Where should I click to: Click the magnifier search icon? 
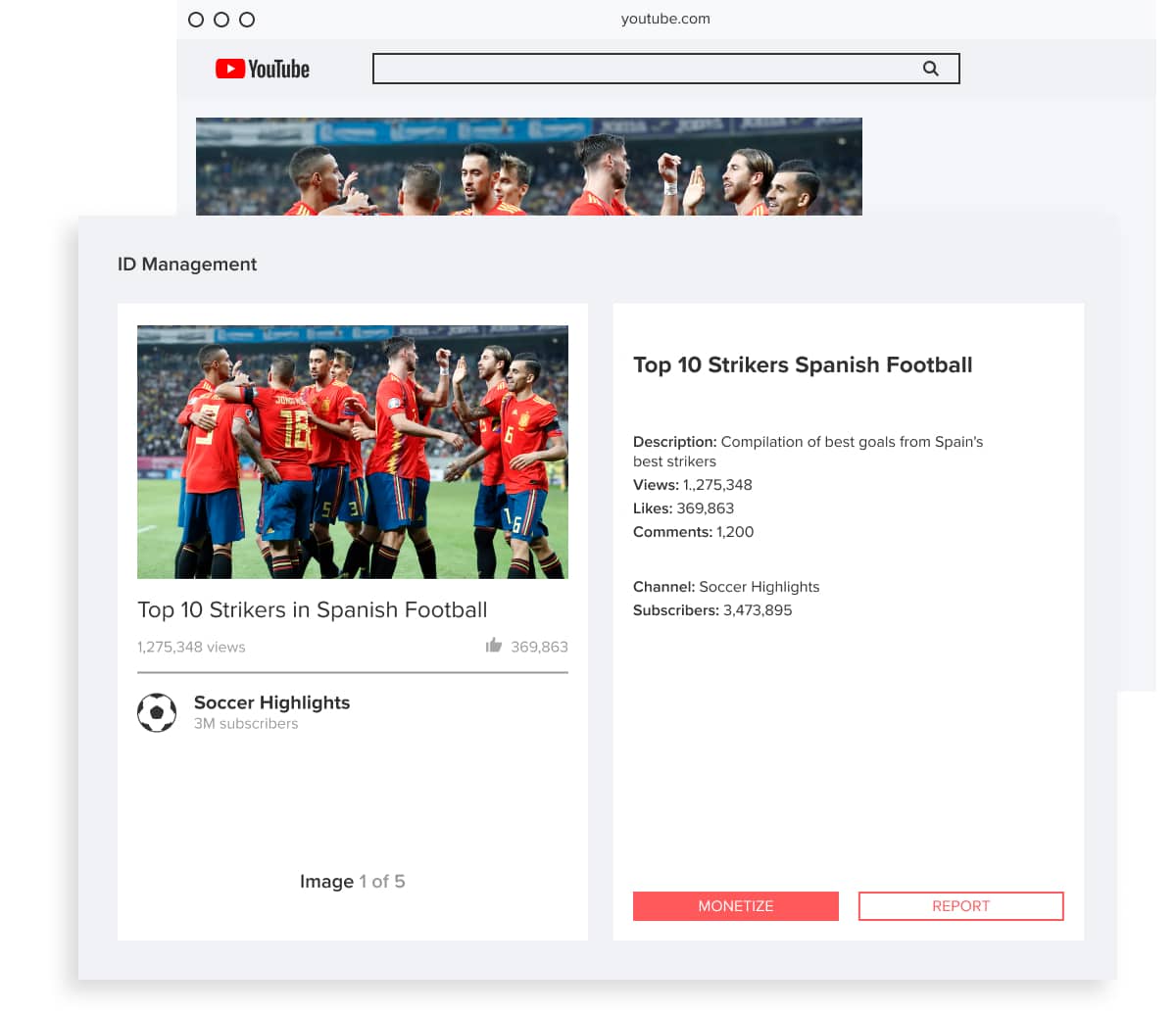[x=931, y=69]
